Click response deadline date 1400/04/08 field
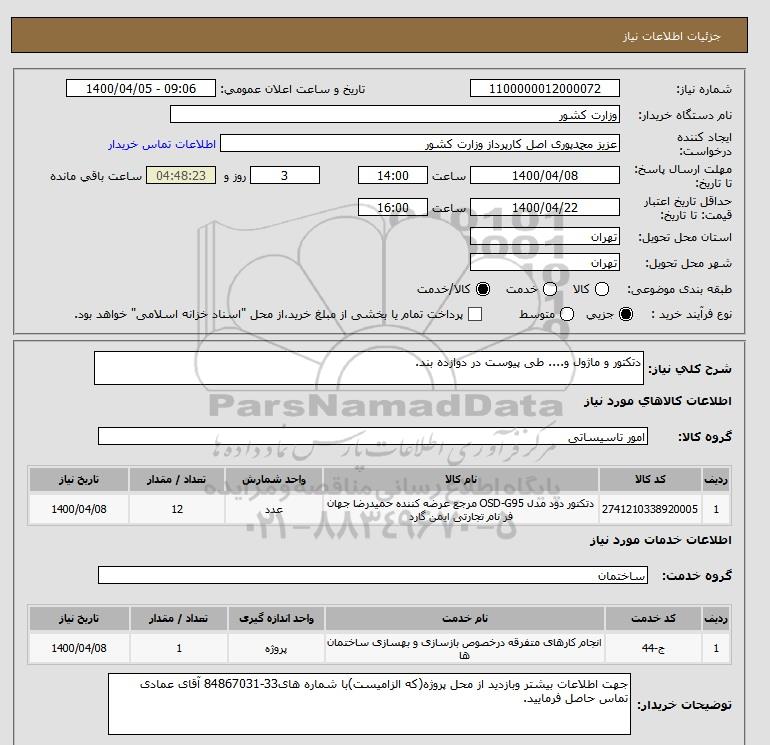The height and width of the screenshot is (745, 770). (x=545, y=175)
